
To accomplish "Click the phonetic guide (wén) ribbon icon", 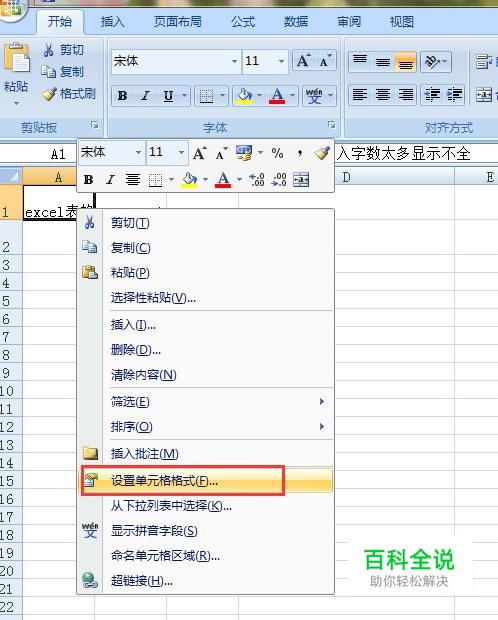I will coord(314,96).
